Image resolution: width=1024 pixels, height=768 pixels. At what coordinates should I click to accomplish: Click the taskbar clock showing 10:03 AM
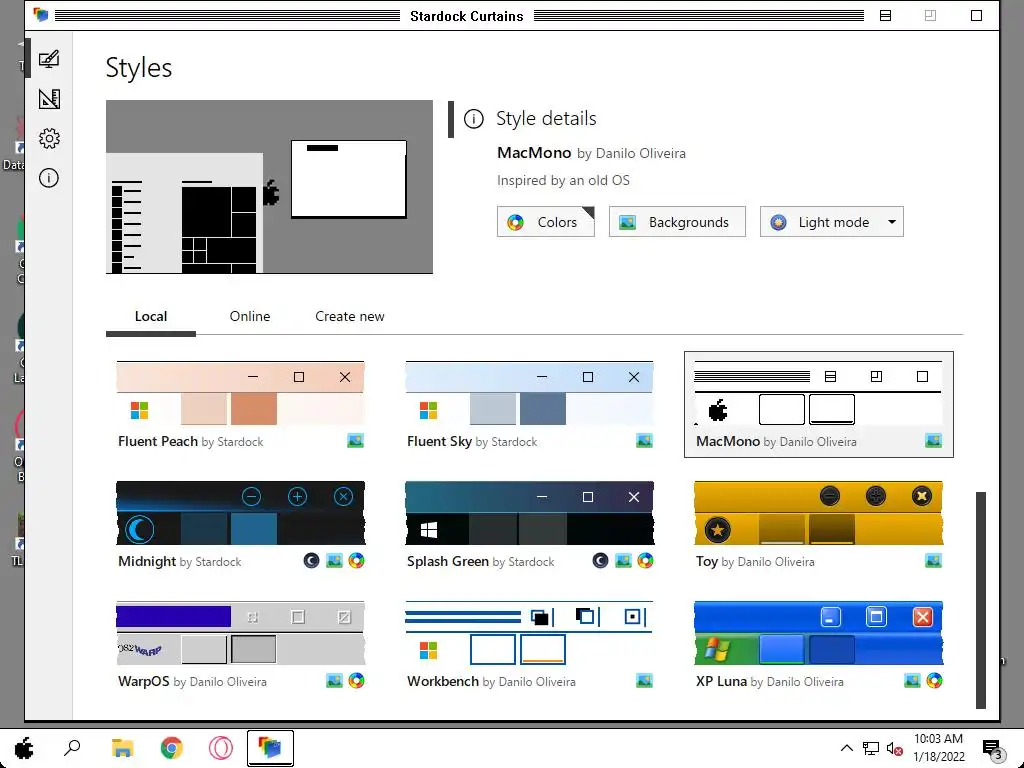938,748
